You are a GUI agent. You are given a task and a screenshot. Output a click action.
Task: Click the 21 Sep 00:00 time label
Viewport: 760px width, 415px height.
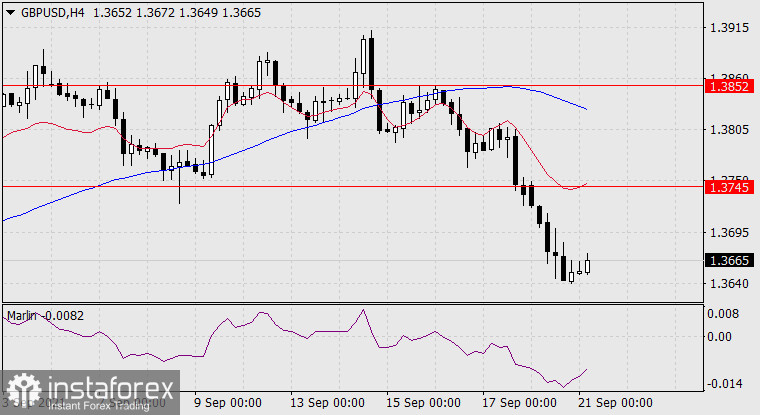(x=616, y=403)
